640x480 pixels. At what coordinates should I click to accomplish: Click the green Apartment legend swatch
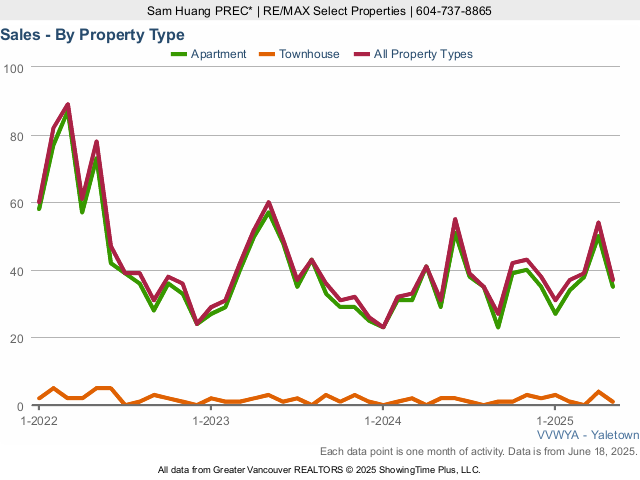tap(179, 54)
